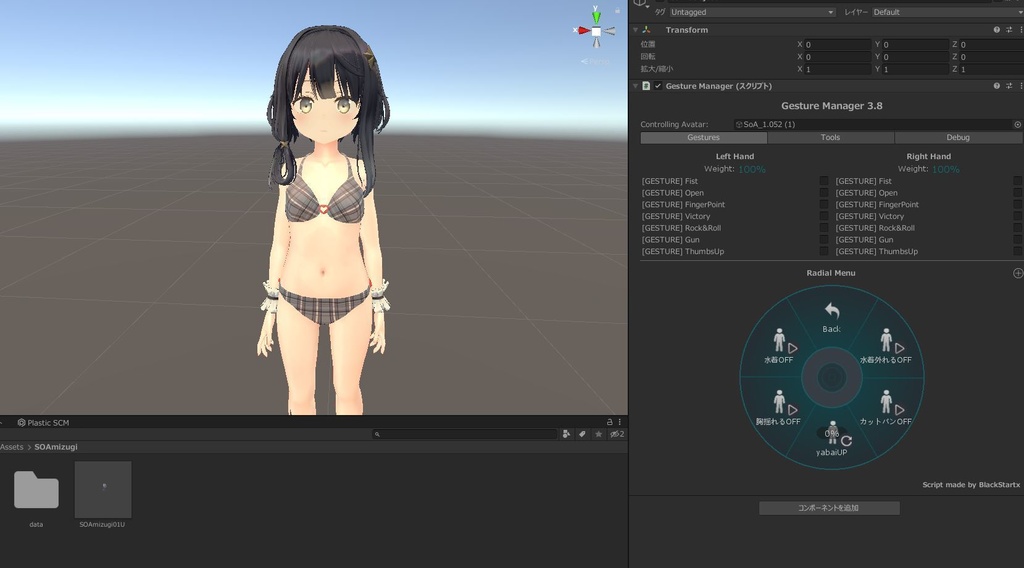Collapse the Gesture Manager component foldout
The image size is (1024, 568).
[x=635, y=86]
